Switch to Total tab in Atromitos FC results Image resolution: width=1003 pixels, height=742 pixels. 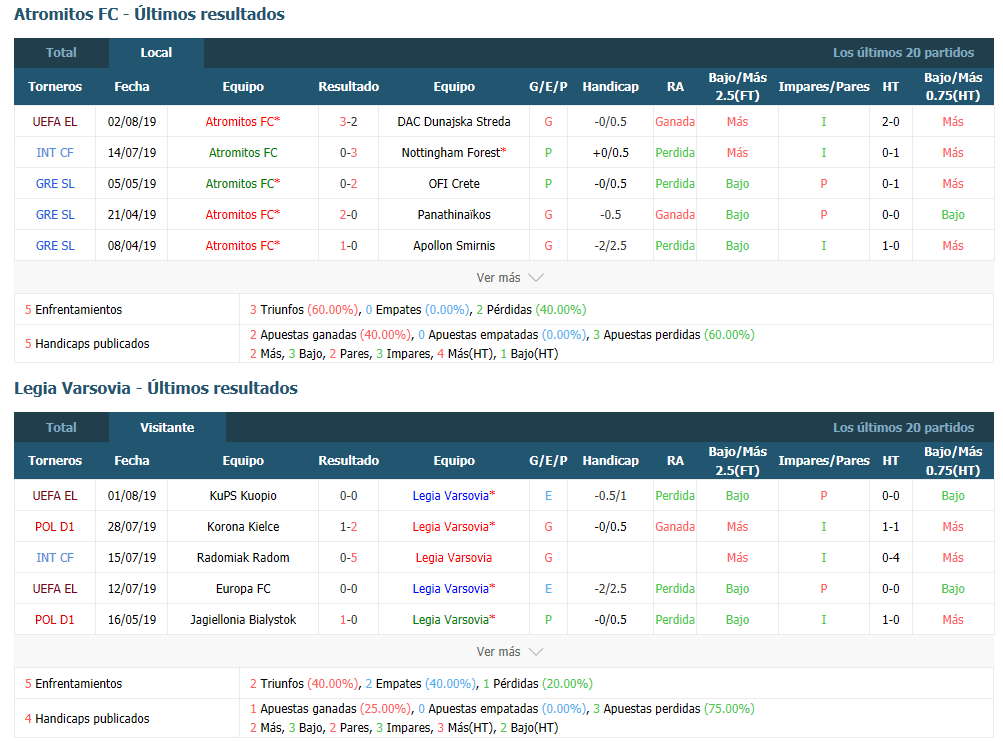(x=61, y=53)
